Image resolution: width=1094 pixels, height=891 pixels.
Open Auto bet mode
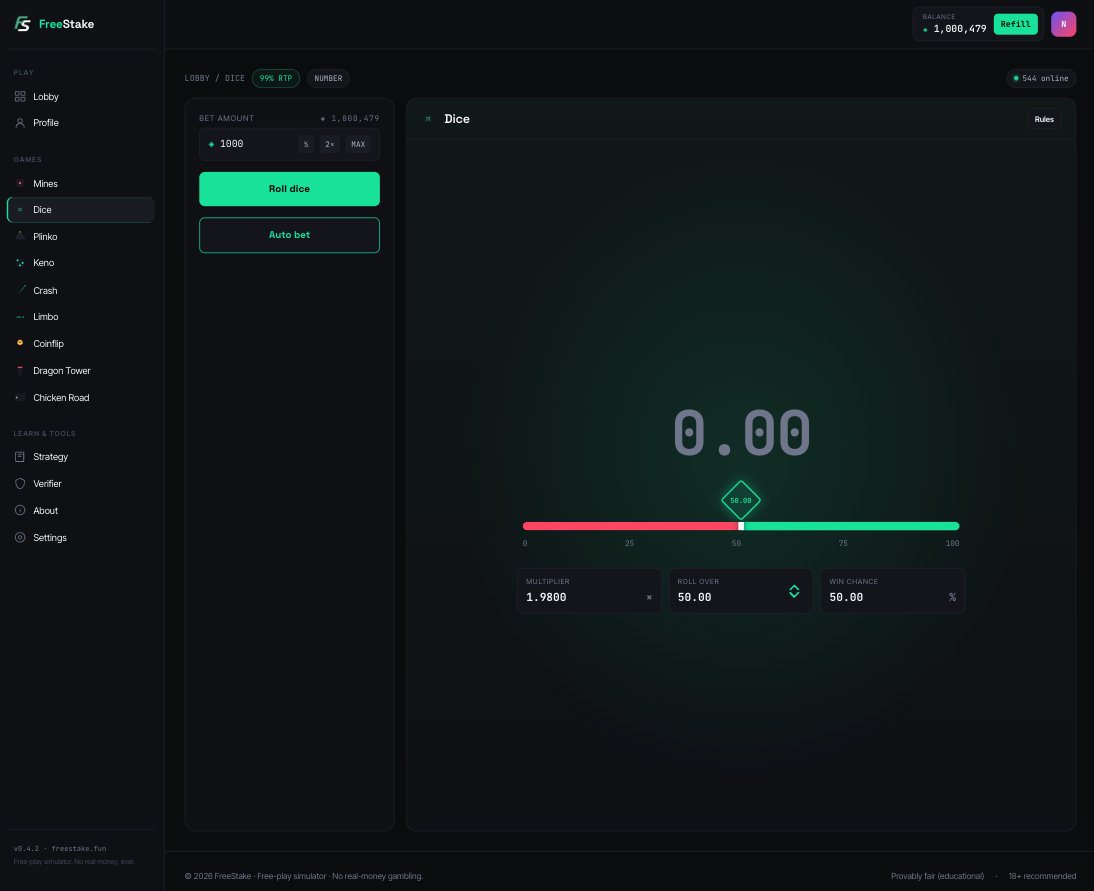(x=290, y=235)
